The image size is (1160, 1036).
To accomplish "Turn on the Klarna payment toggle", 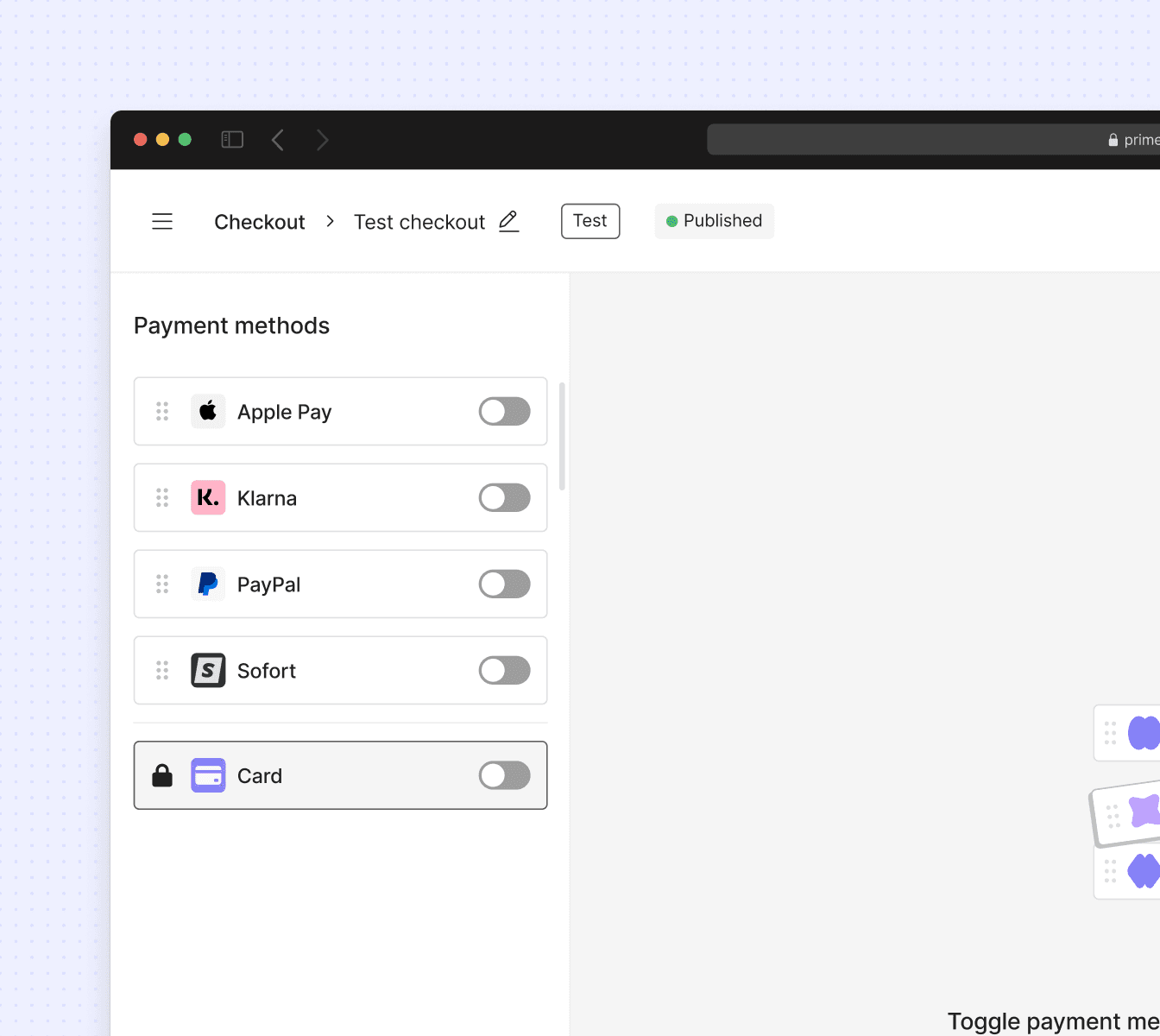I will [505, 498].
